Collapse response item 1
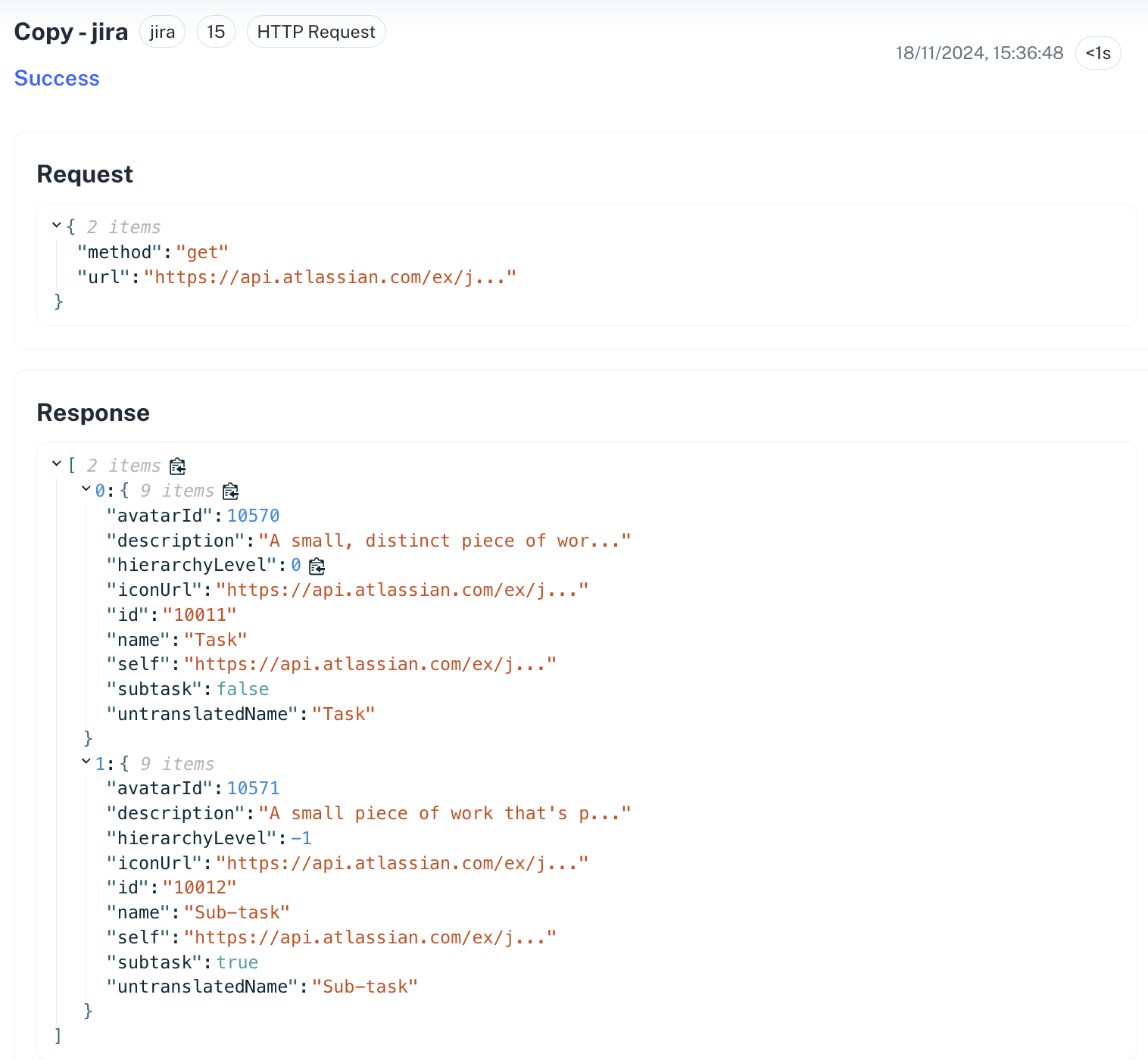 click(85, 762)
